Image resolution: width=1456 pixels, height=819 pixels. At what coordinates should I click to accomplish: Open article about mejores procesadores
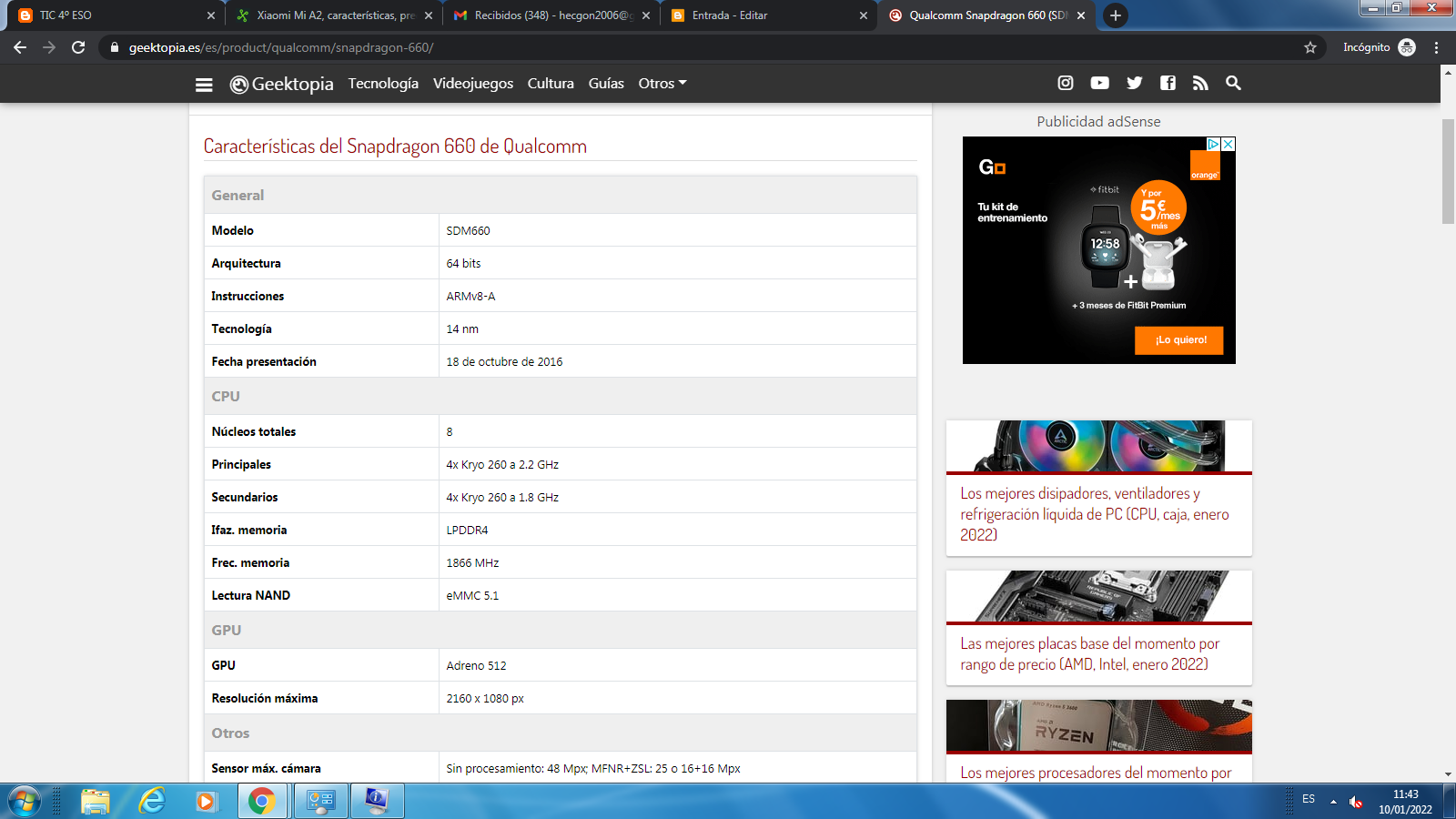(x=1096, y=773)
